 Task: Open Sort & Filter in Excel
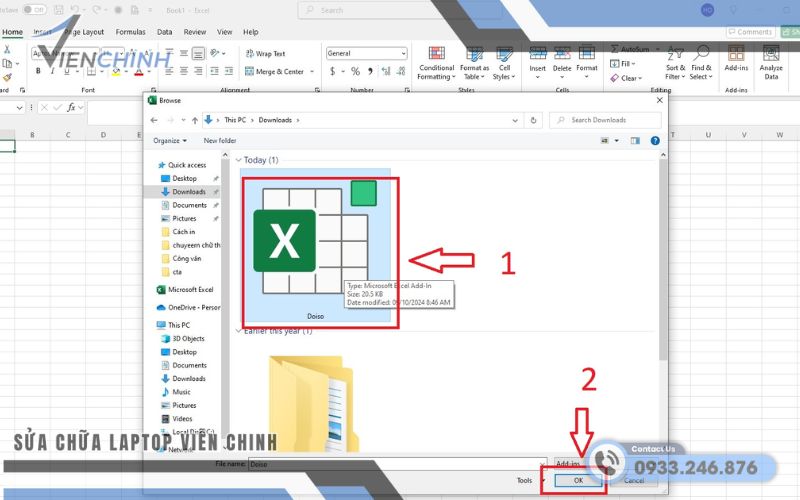[675, 63]
